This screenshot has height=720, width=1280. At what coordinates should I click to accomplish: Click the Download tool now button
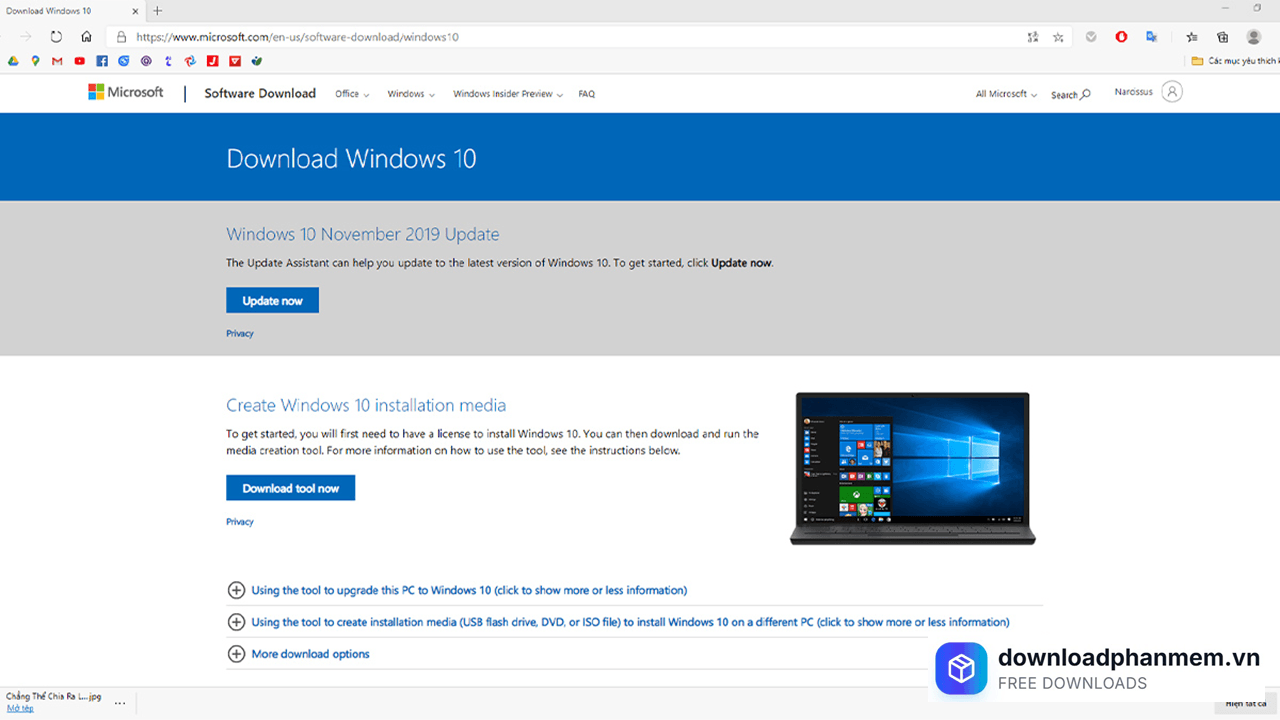click(x=290, y=487)
